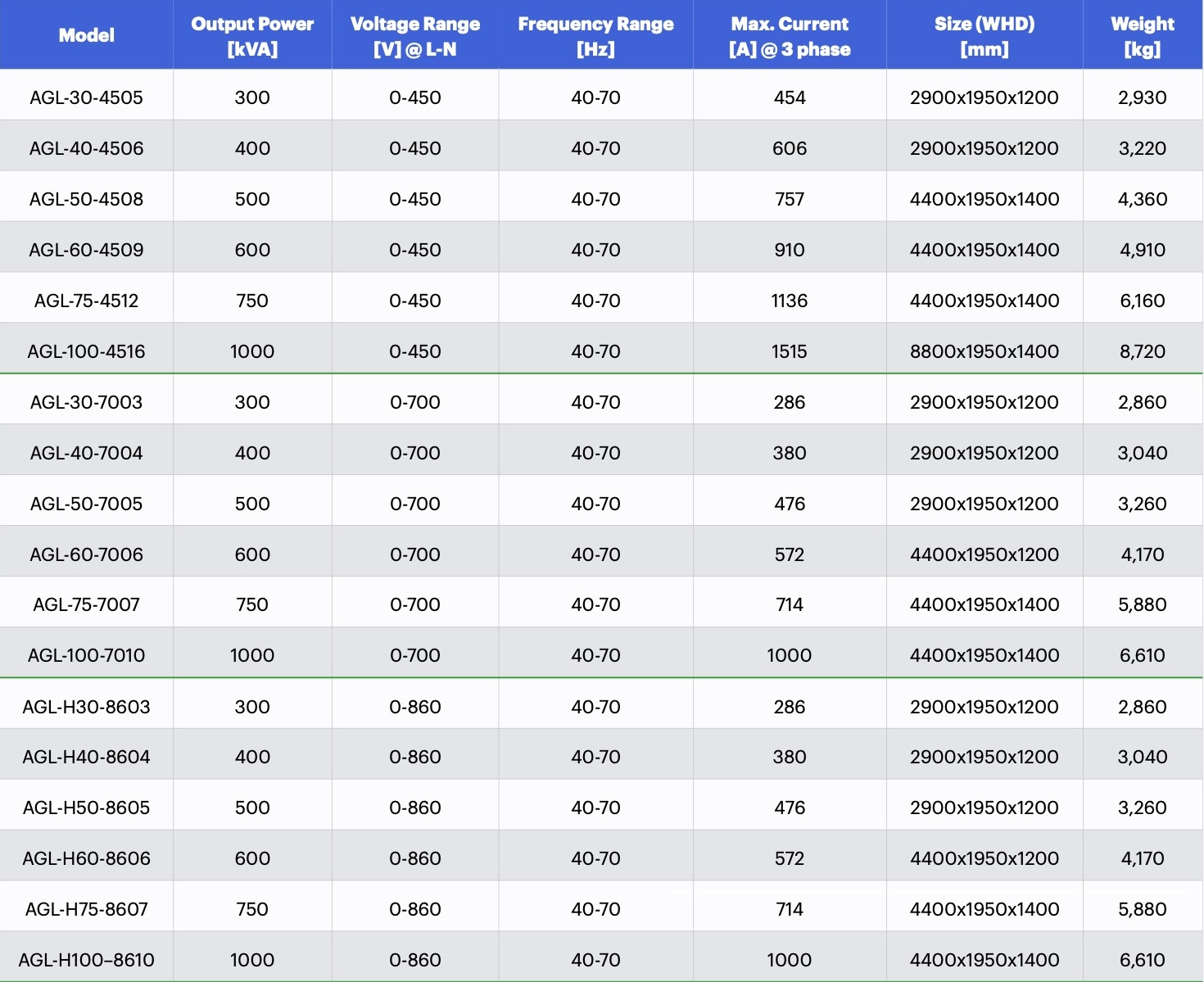Click the Weight [kg] column header
Viewport: 1204px width, 982px height.
[1143, 35]
